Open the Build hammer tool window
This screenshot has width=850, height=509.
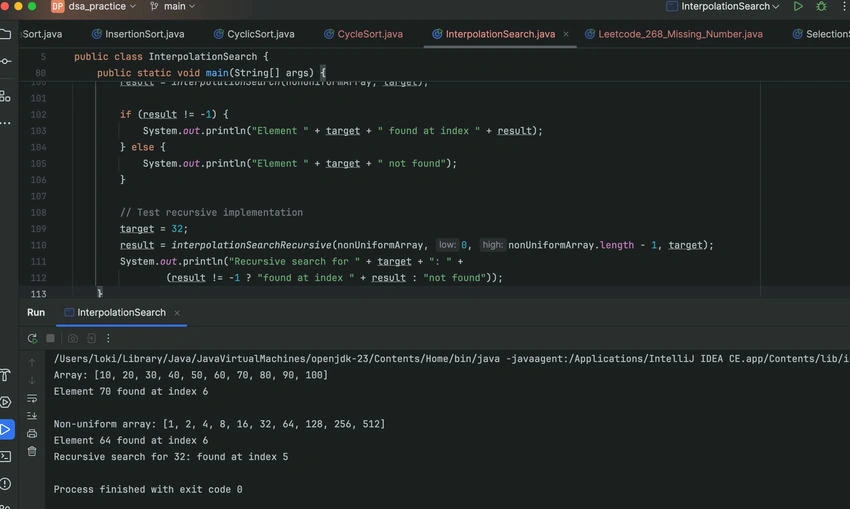(x=5, y=375)
